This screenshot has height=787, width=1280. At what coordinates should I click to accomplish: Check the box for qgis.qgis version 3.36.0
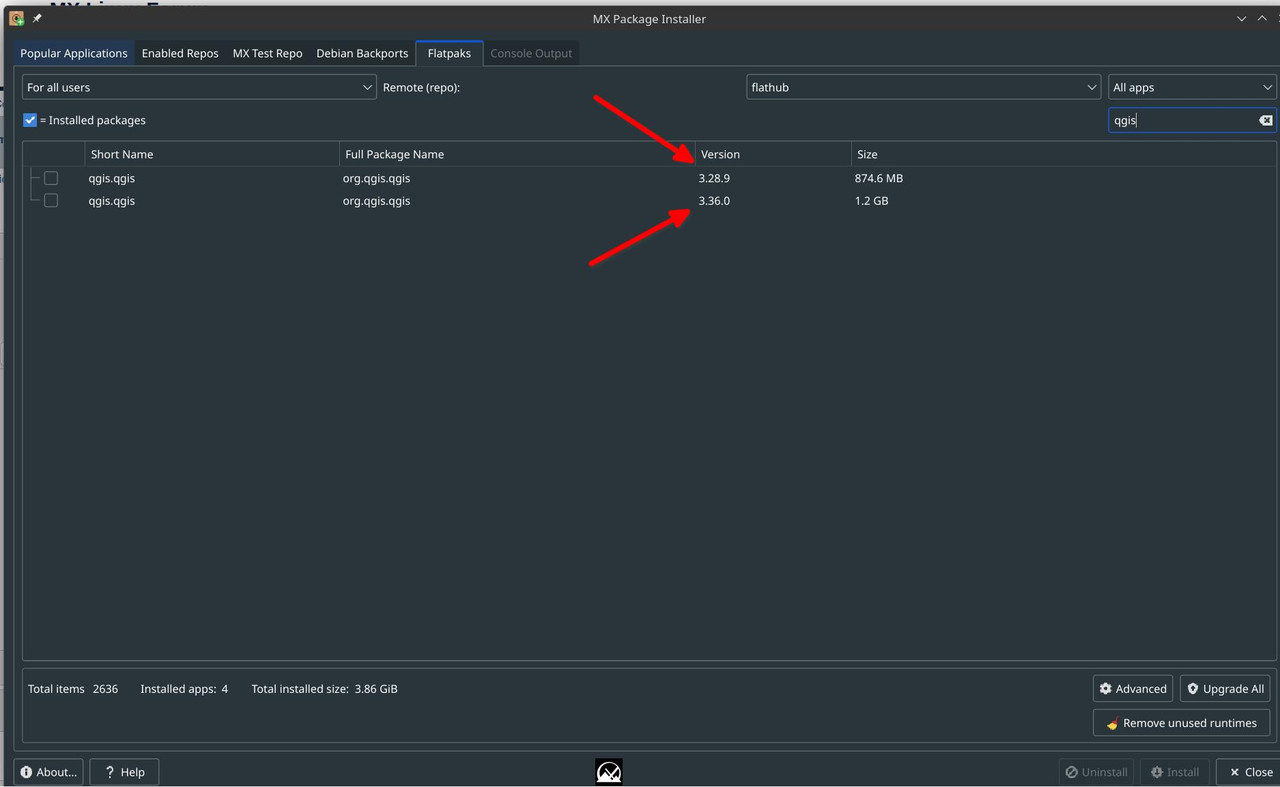[51, 201]
